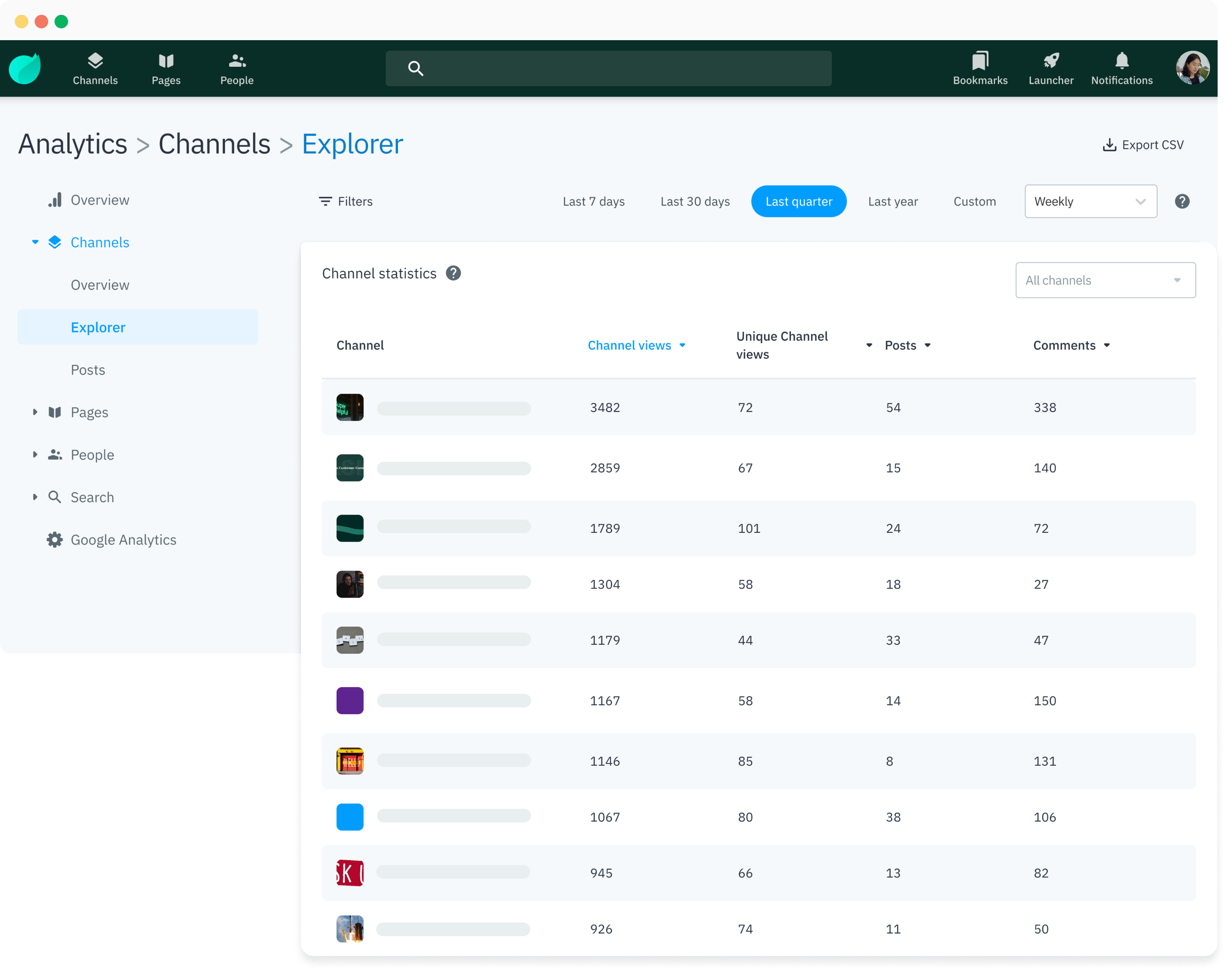The image size is (1232, 978).
Task: Select Explorer in the sidebar
Action: click(138, 327)
